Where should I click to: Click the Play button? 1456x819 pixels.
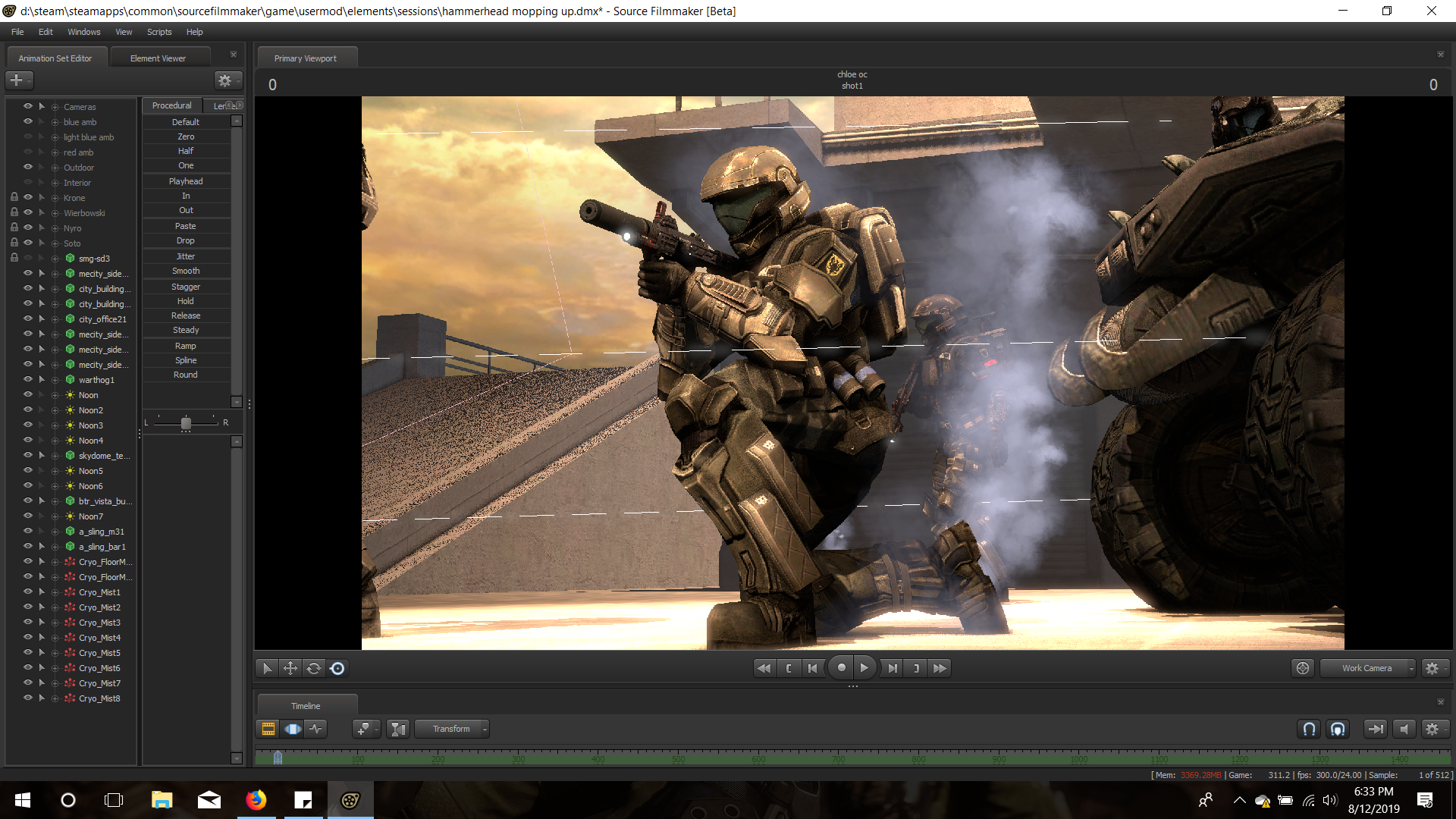(864, 668)
